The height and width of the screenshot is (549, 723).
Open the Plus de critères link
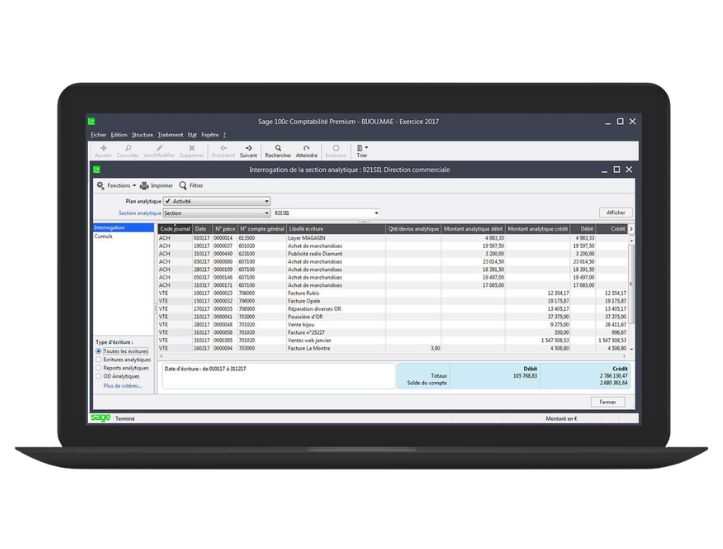coord(123,386)
